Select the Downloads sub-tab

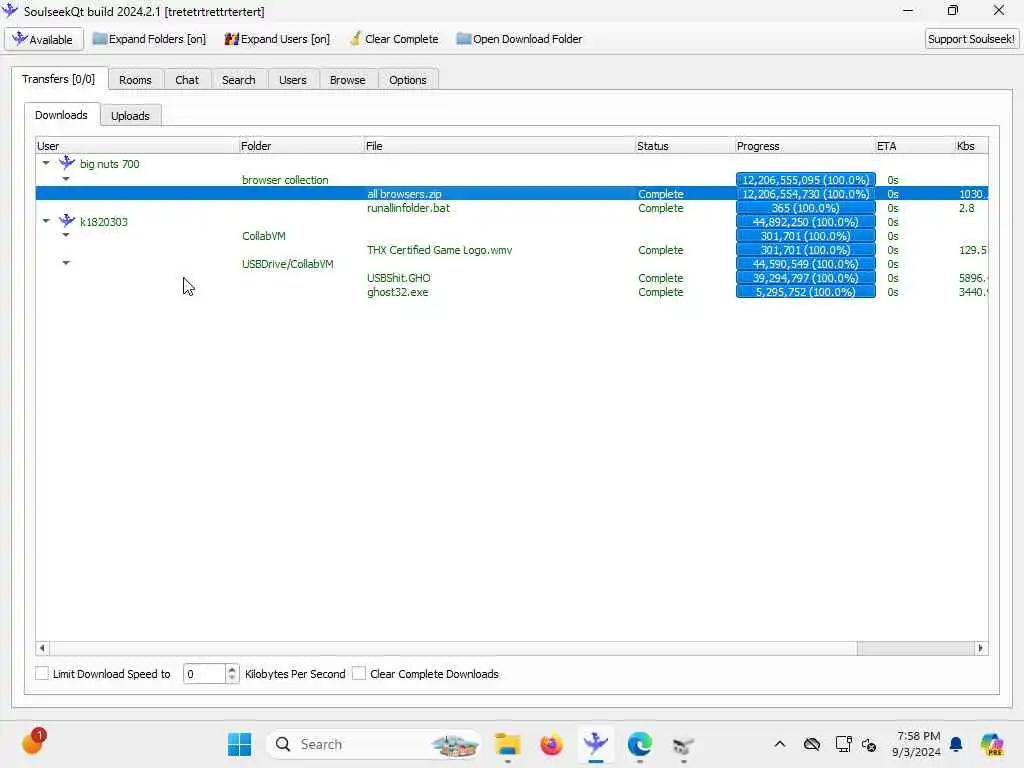[61, 115]
